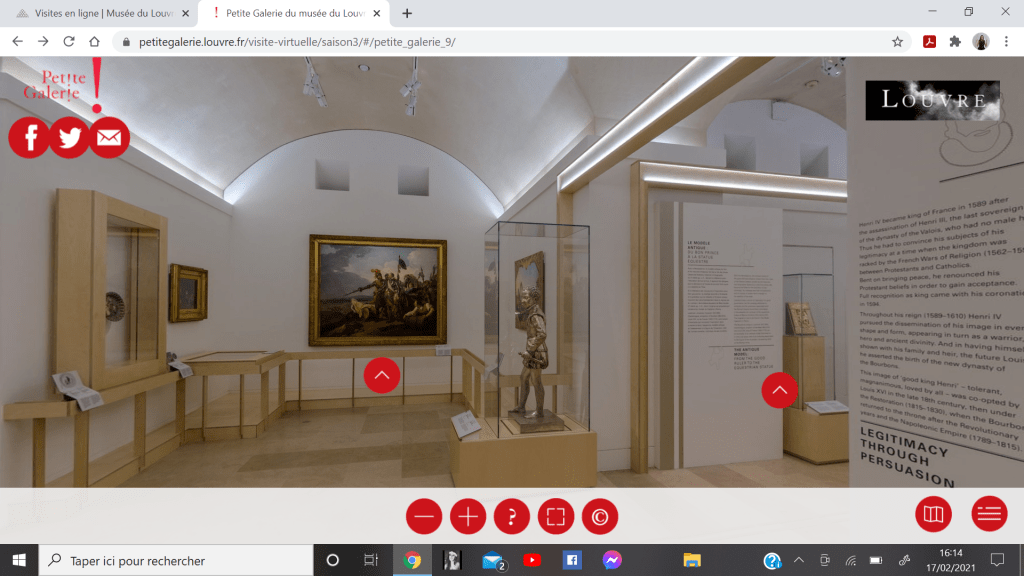1024x576 pixels.
Task: Share the gallery via email icon
Action: tap(109, 138)
